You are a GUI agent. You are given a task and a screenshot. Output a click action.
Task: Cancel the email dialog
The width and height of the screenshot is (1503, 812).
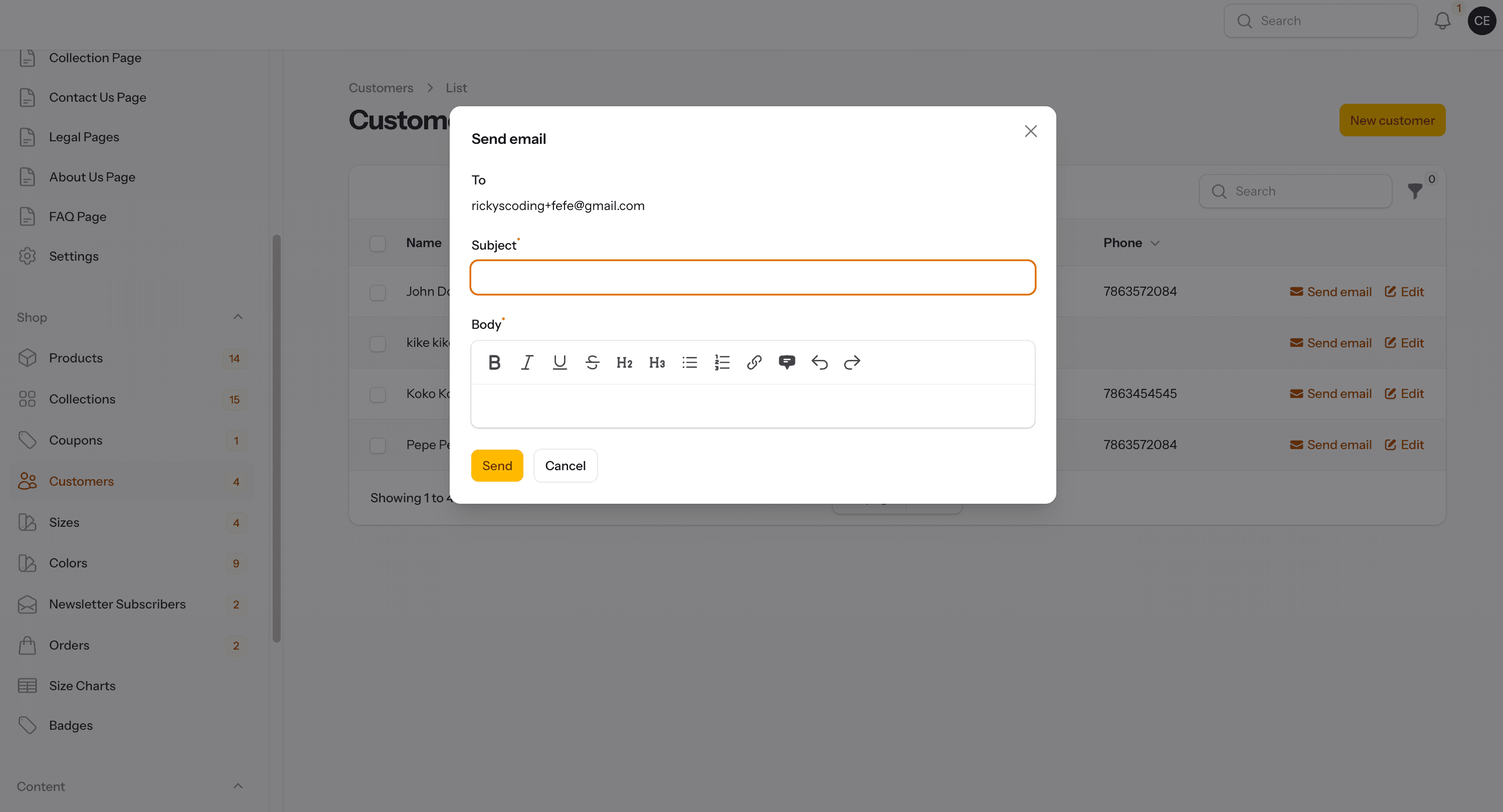(566, 466)
